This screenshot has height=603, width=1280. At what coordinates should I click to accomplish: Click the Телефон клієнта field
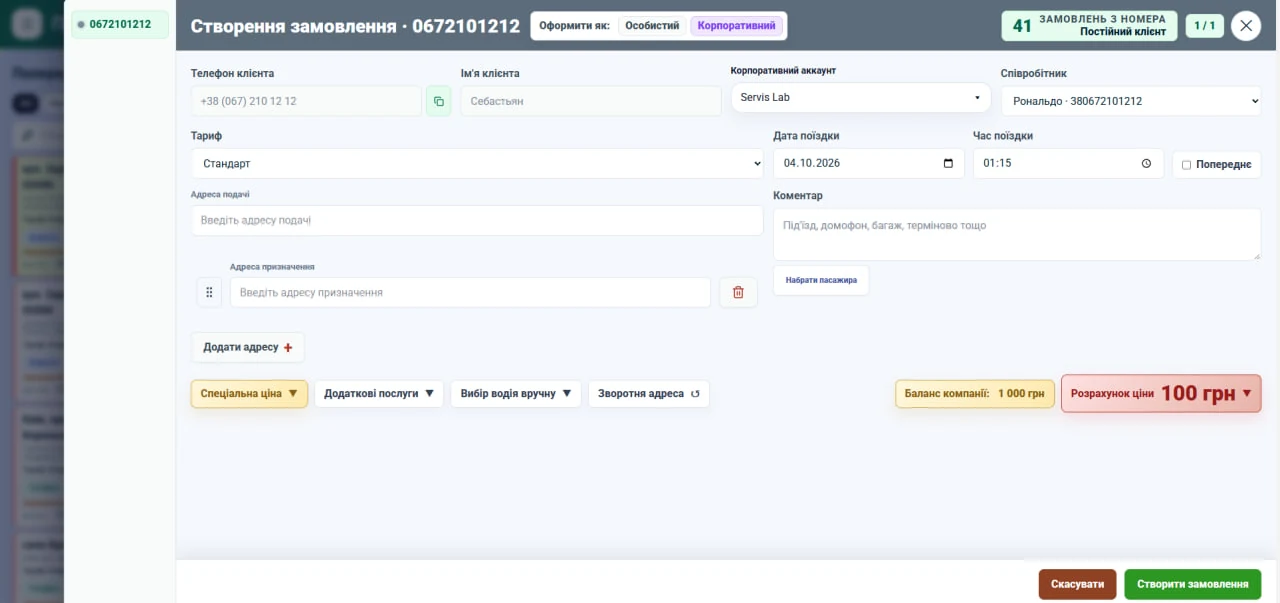[x=306, y=101]
